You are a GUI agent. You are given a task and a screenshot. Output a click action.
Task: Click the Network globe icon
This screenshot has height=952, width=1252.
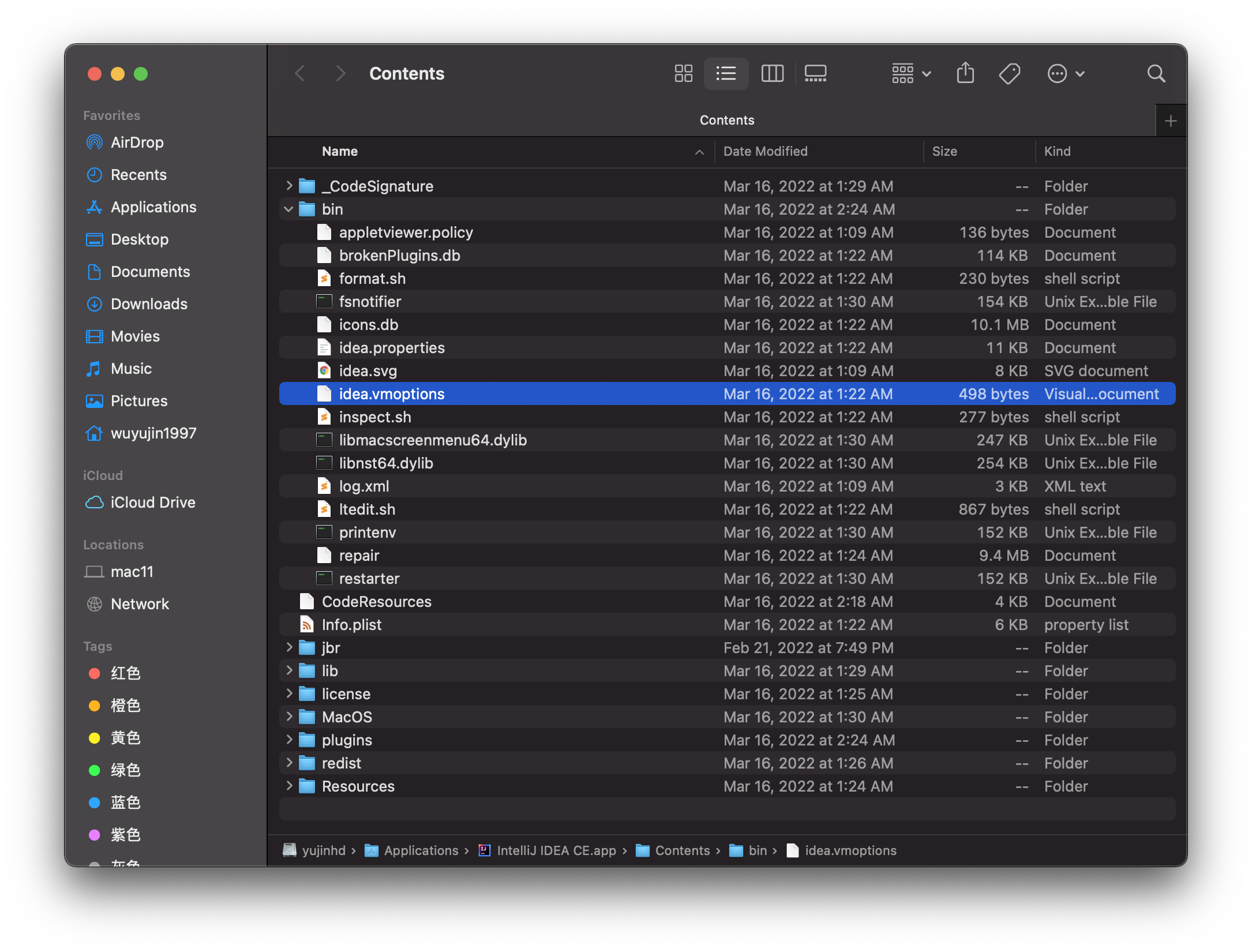point(94,604)
